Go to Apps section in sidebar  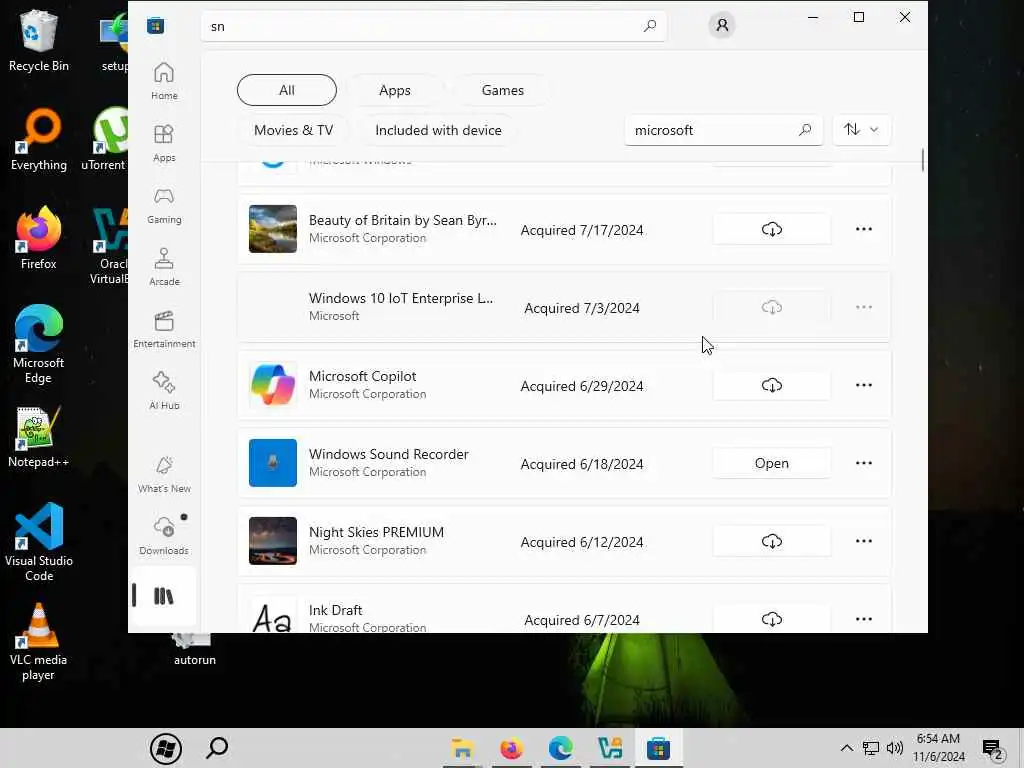pos(164,143)
